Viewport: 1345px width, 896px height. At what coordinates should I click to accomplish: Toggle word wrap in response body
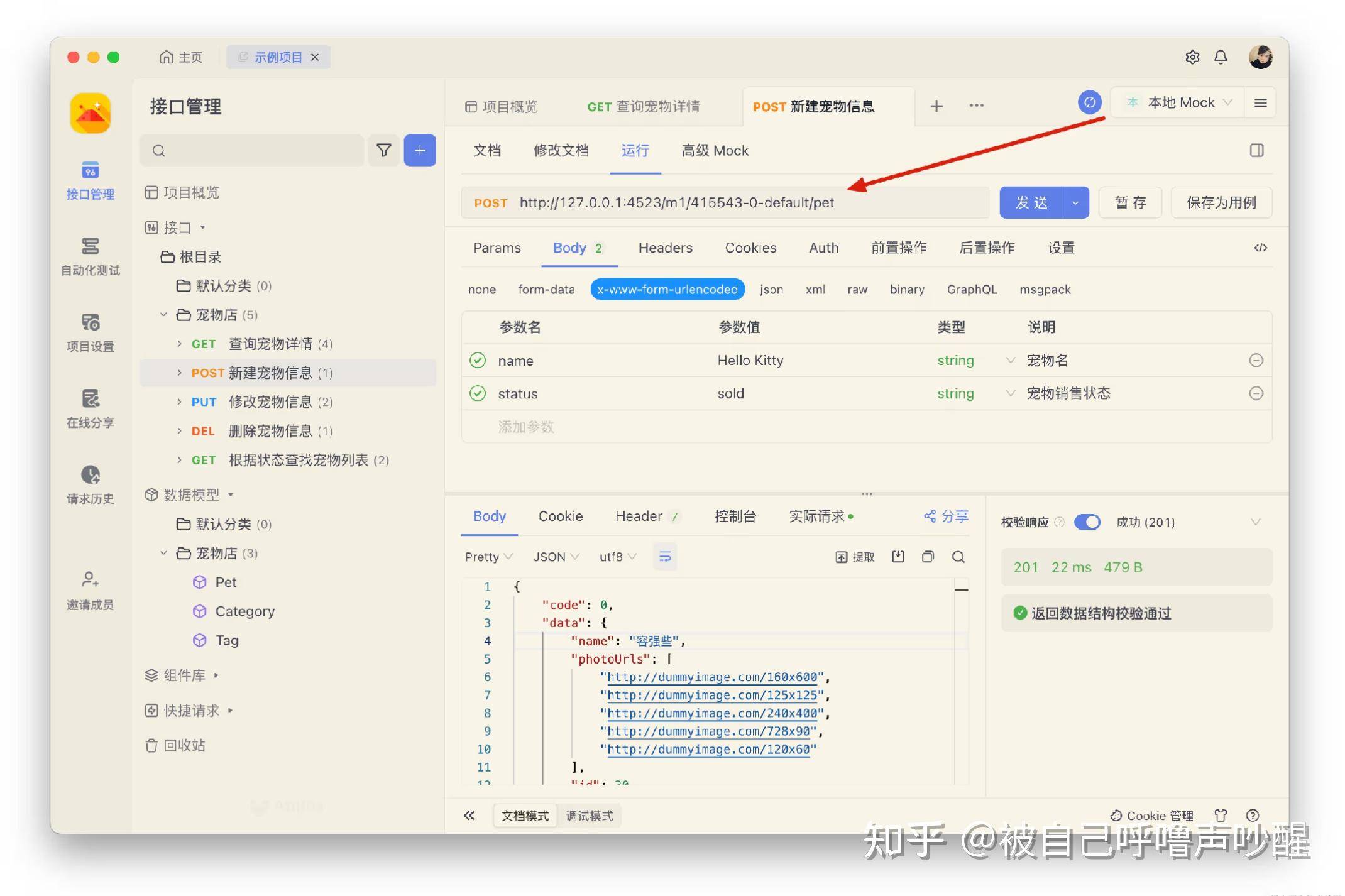(665, 557)
